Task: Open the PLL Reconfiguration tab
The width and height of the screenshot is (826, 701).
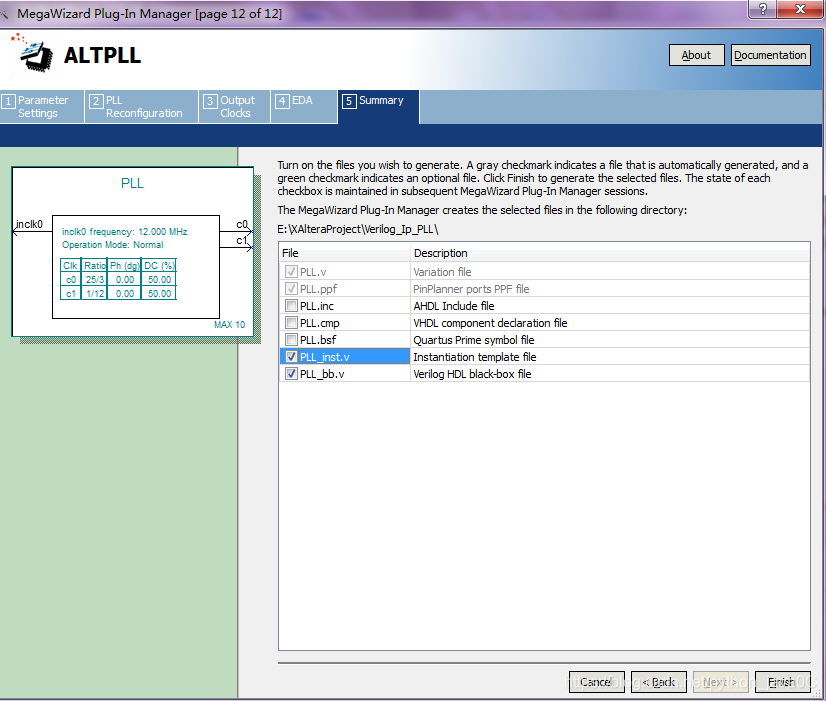Action: pyautogui.click(x=142, y=106)
